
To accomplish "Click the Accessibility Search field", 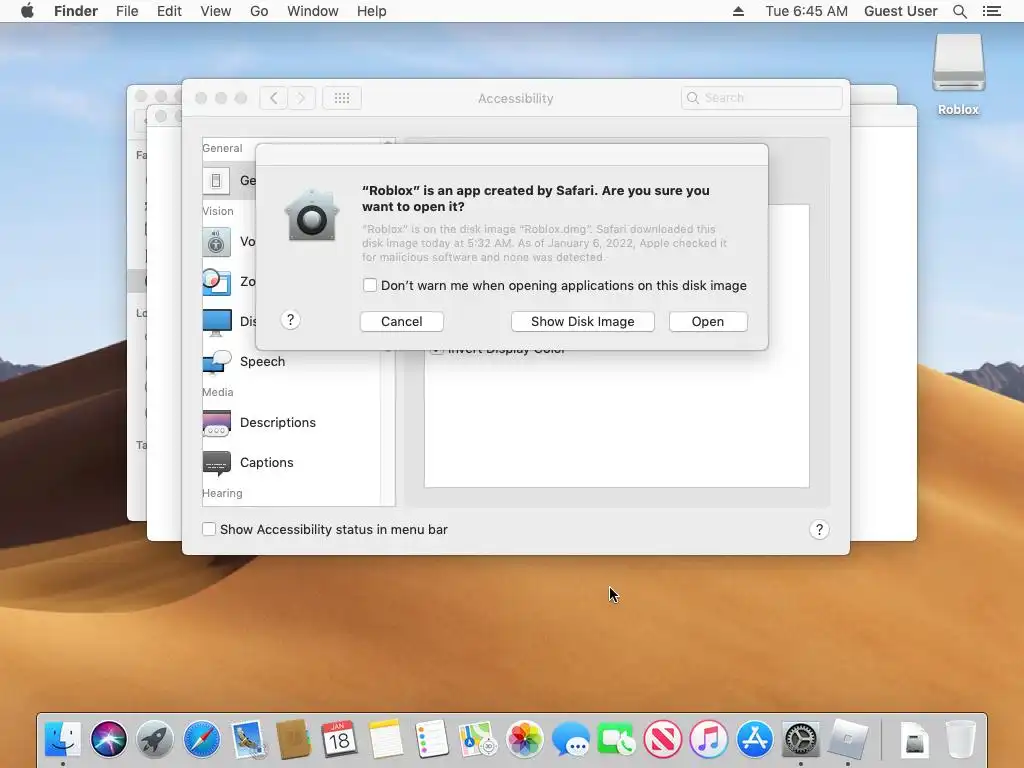I will click(x=761, y=98).
